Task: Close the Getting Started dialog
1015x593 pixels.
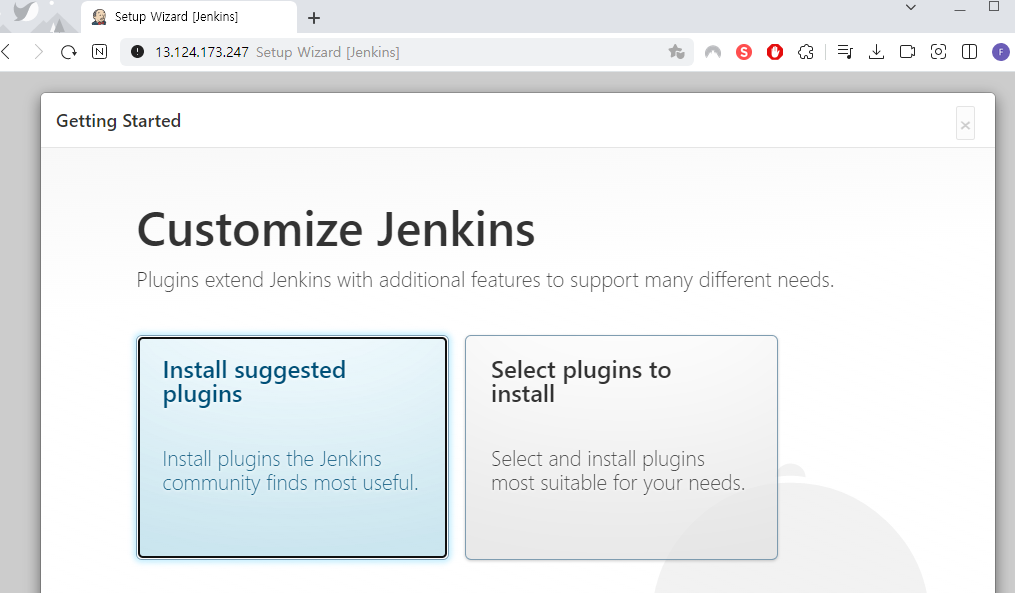Action: coord(965,124)
